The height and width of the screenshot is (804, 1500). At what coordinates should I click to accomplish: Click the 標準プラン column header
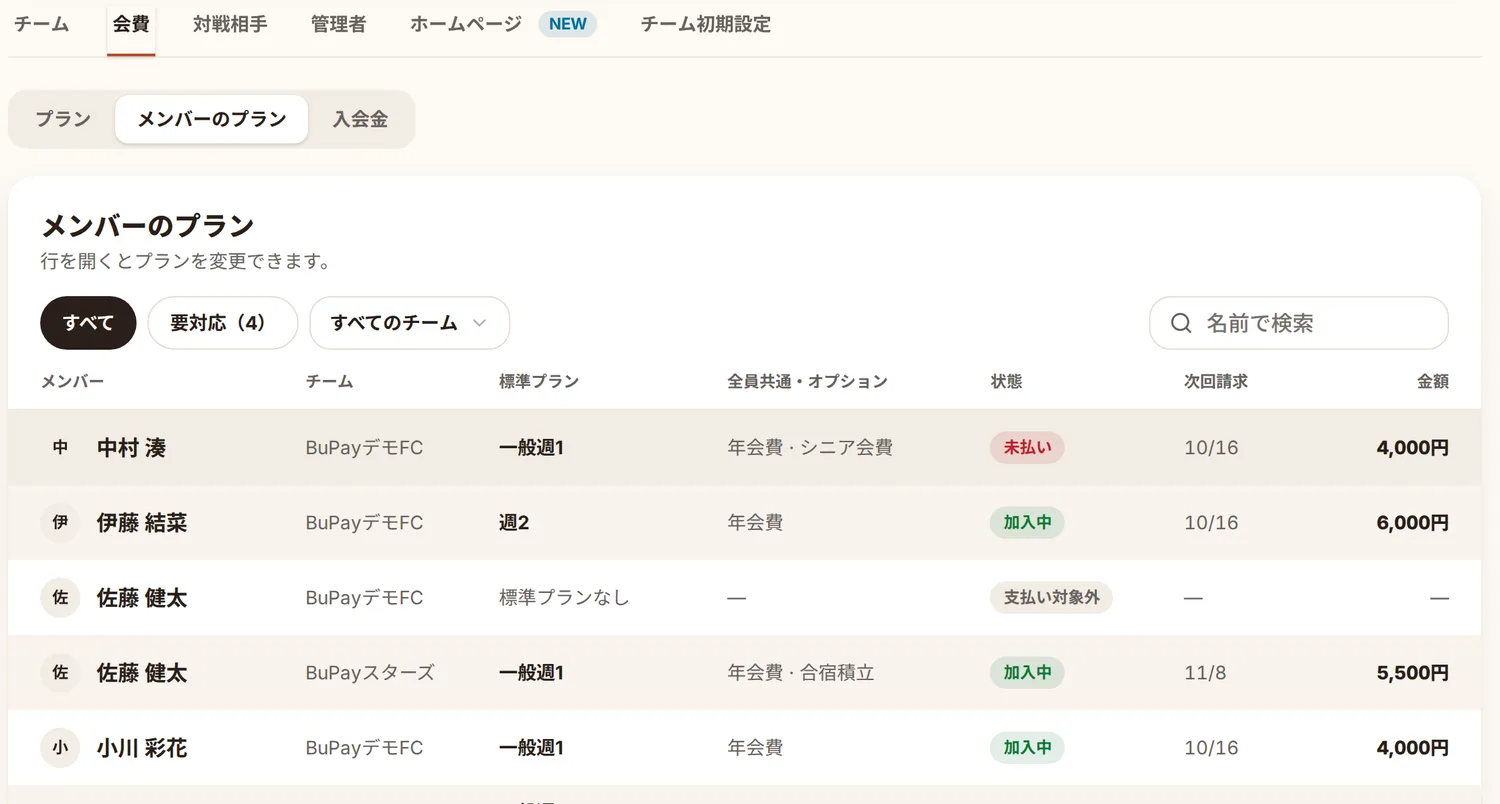click(x=539, y=381)
